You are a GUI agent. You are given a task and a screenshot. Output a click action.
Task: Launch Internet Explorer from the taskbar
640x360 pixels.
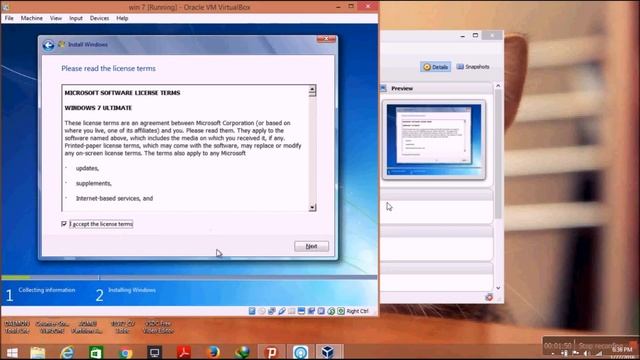[x=67, y=352]
